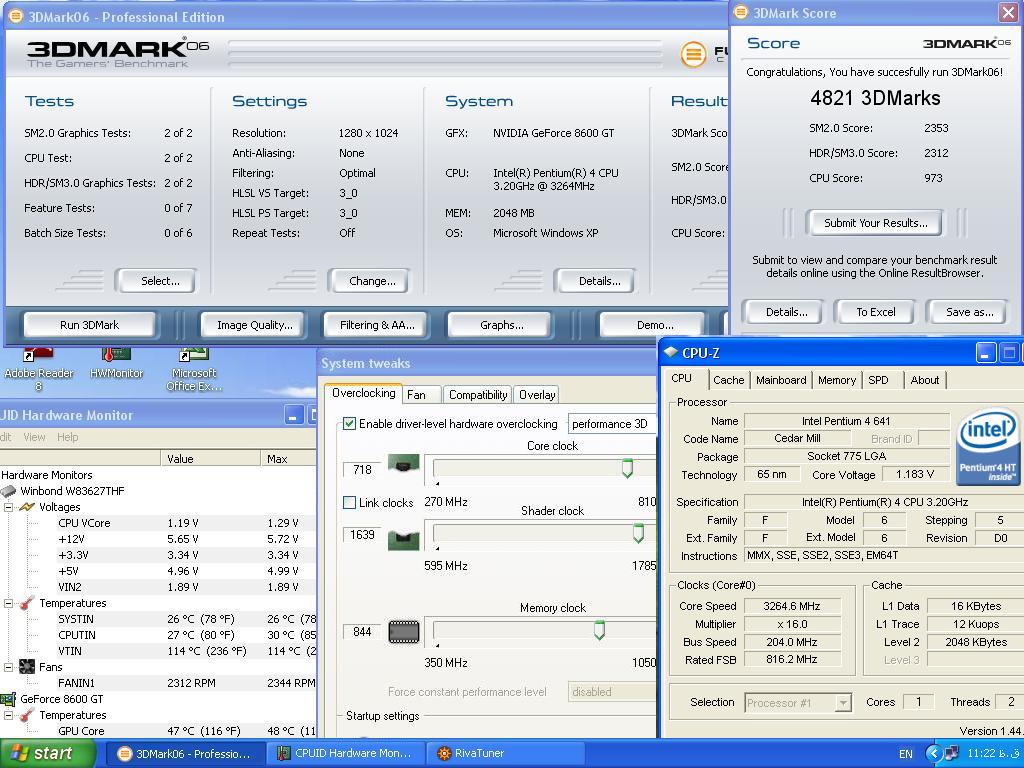This screenshot has height=768, width=1024.
Task: Click the Filtering & AA button
Action: tap(377, 325)
